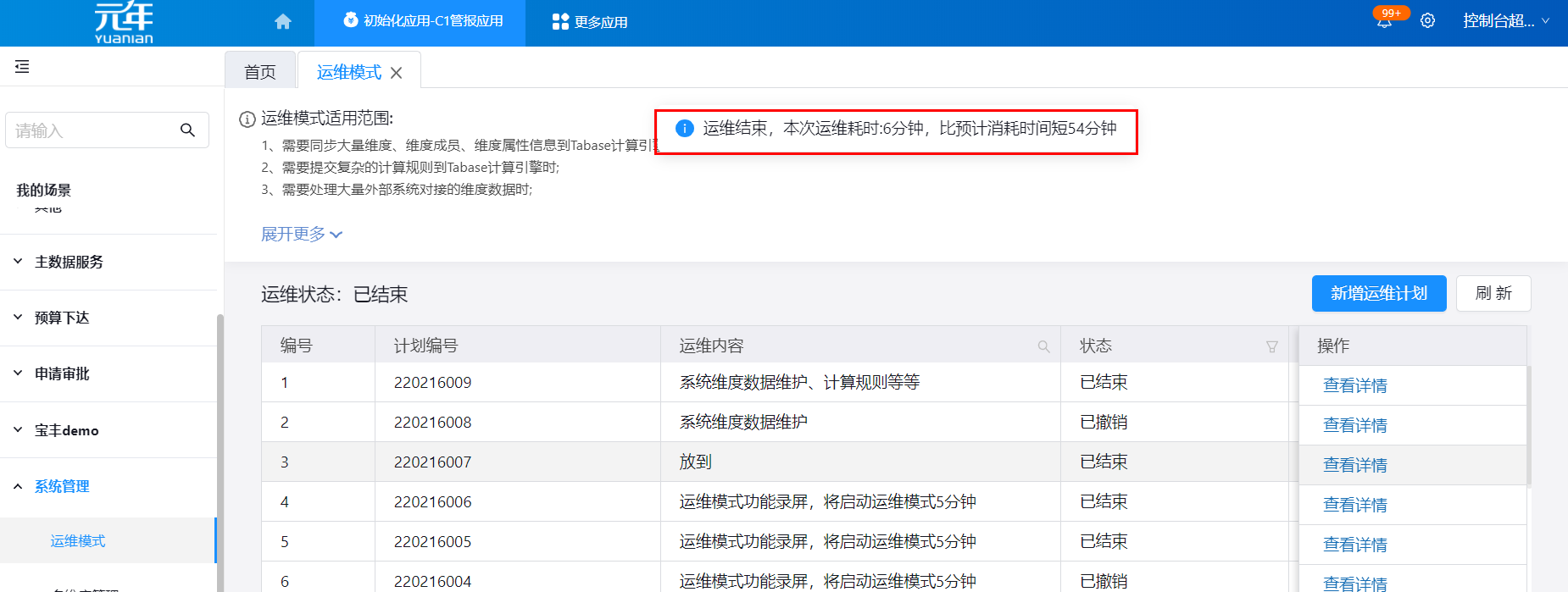The image size is (1568, 592).
Task: Collapse the 系统管理 menu group
Action: (62, 486)
